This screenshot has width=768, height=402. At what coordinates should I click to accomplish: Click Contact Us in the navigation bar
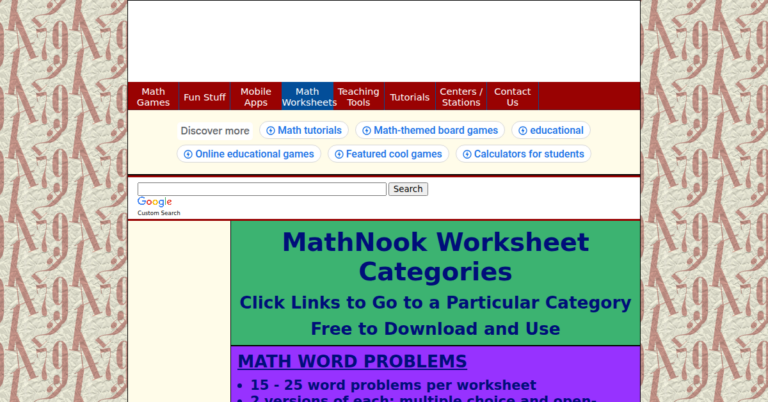[512, 96]
